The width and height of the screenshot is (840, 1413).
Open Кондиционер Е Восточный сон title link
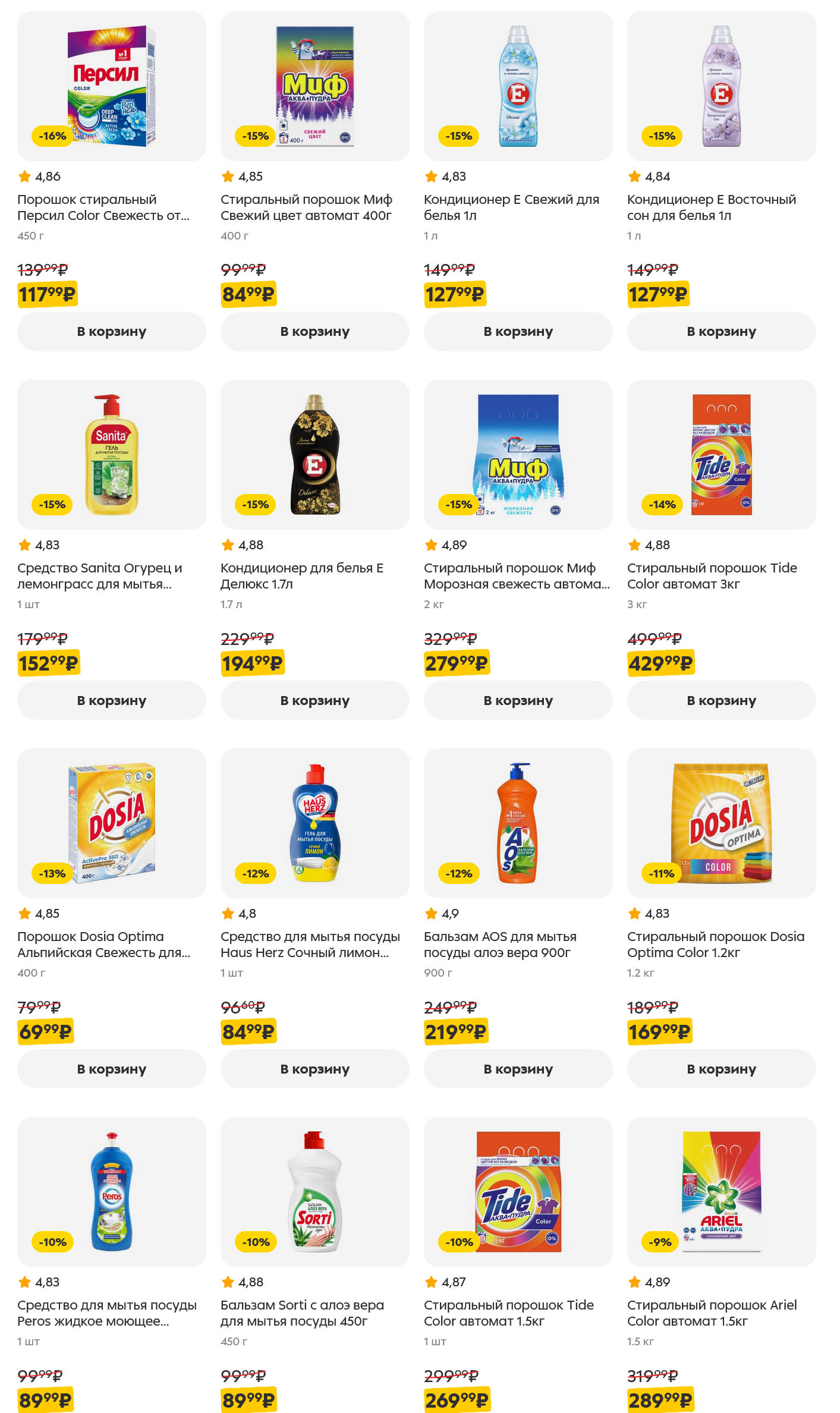click(711, 207)
